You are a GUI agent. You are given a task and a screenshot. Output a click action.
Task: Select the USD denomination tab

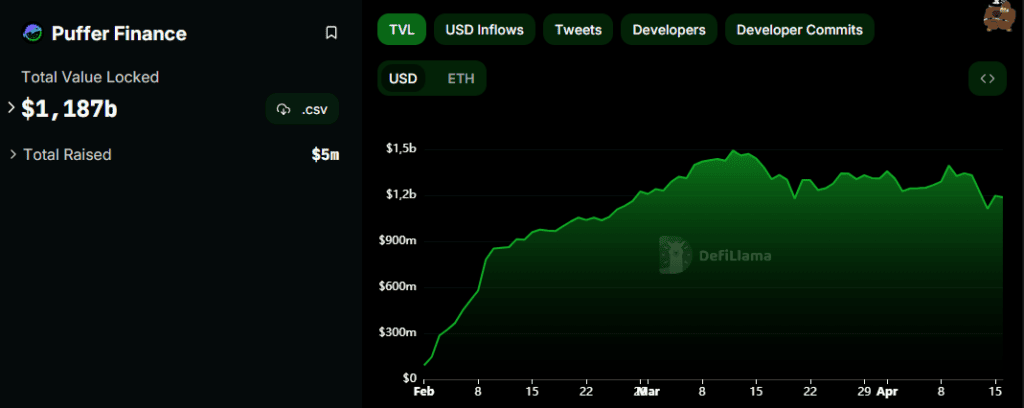coord(403,79)
